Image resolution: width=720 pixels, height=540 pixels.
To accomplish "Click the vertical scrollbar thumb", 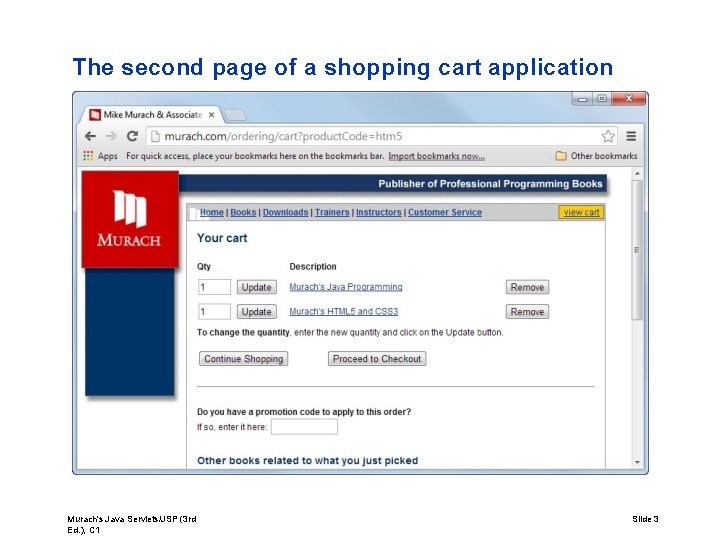I will 637,250.
